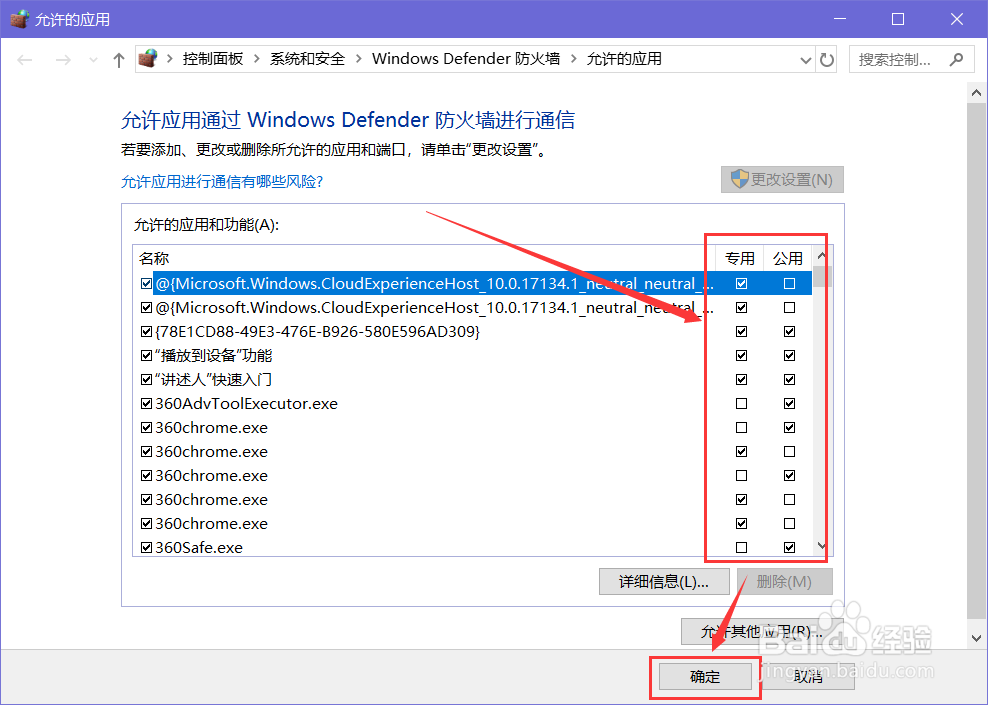The width and height of the screenshot is (988, 705).
Task: Select the “讲述人”快速入门 list row
Action: click(x=473, y=379)
